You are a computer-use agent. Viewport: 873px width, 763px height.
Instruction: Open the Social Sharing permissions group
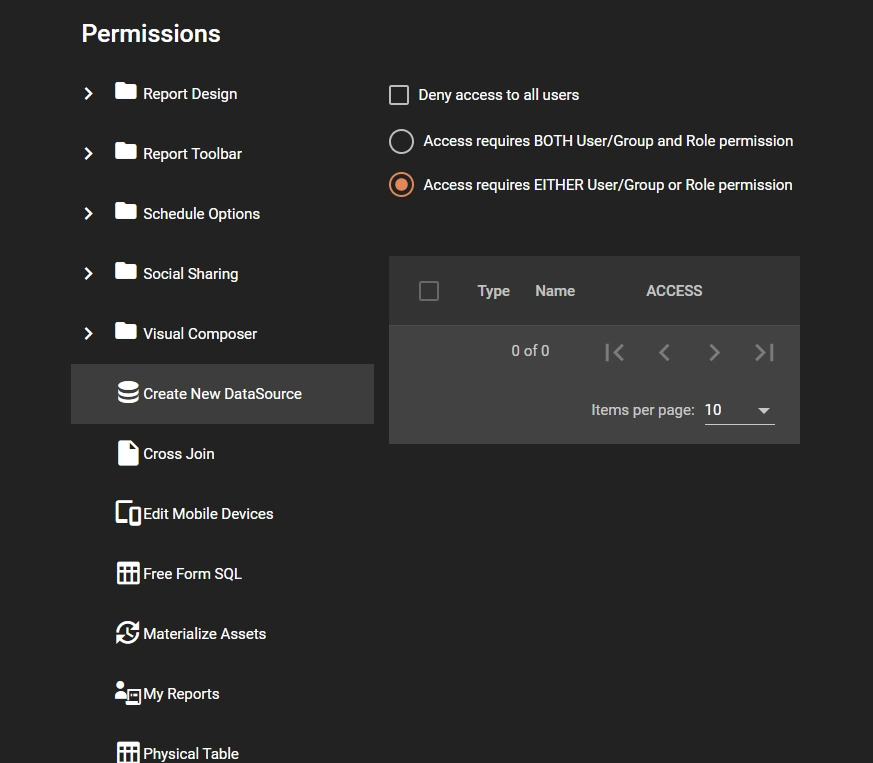pos(89,273)
